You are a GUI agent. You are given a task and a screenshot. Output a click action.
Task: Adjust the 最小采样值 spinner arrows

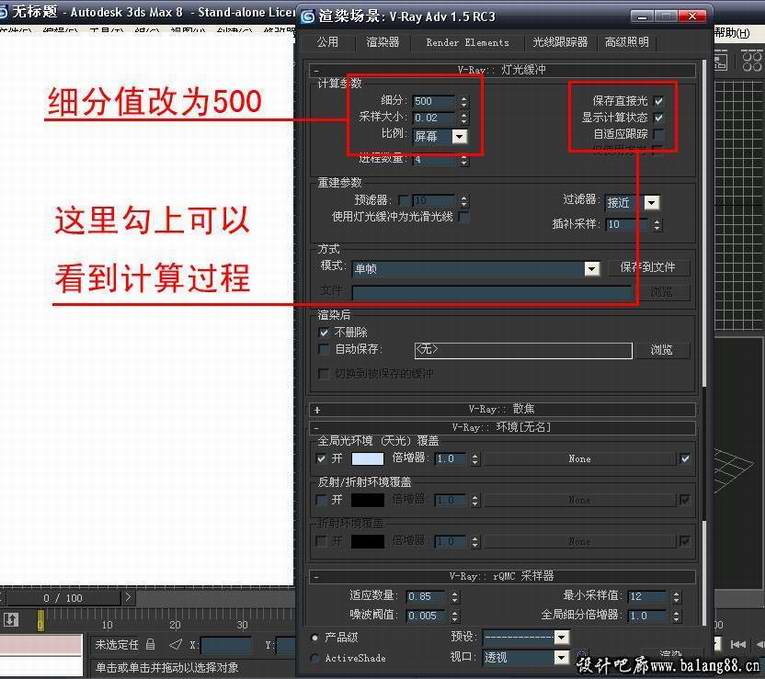point(676,597)
